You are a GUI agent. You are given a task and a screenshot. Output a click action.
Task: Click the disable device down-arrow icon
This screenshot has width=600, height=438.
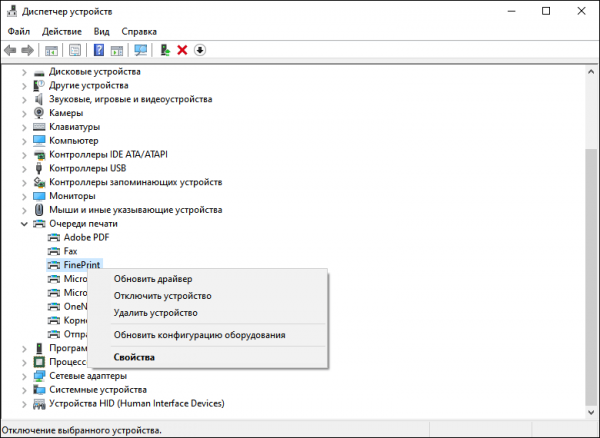200,50
